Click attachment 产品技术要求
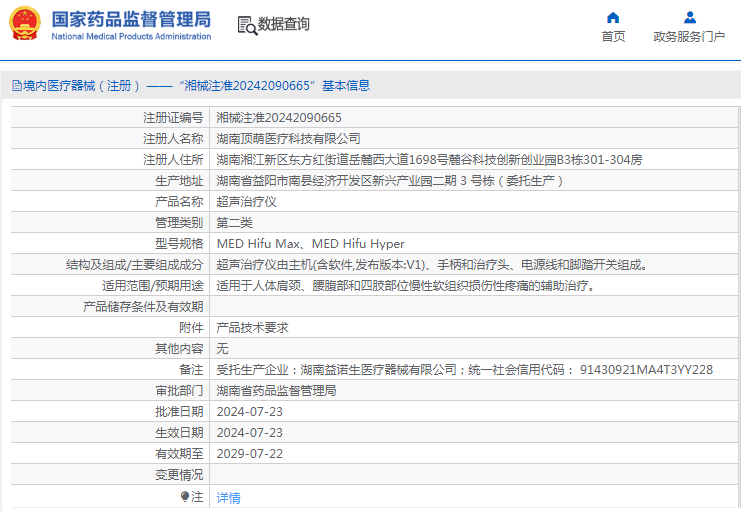 pos(252,328)
